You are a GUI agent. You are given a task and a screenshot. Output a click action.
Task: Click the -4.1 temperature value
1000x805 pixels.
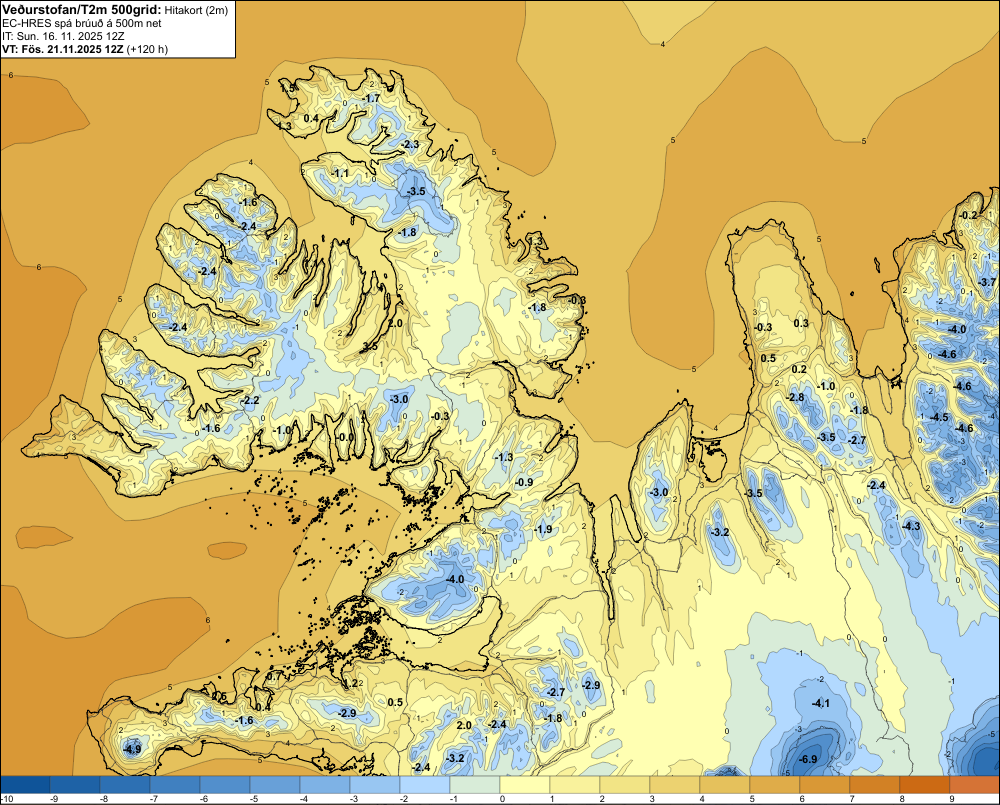[x=821, y=703]
